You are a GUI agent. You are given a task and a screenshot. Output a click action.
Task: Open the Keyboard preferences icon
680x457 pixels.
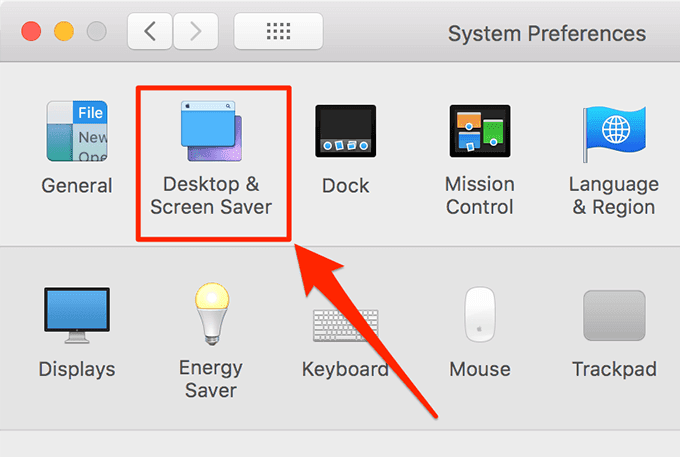point(346,325)
